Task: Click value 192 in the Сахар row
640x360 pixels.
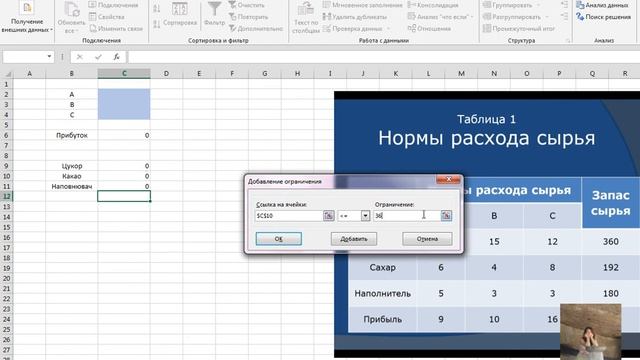Action: click(611, 267)
